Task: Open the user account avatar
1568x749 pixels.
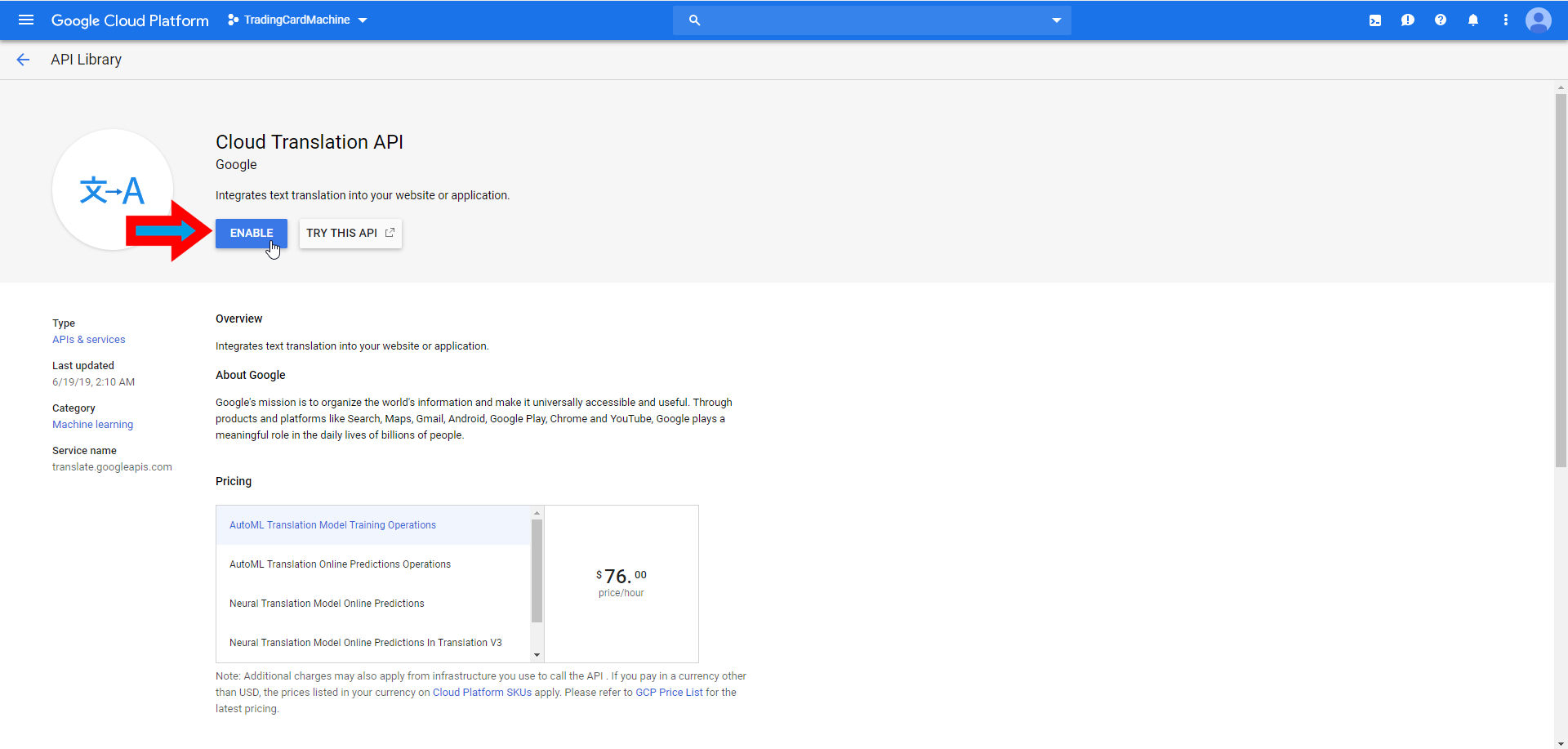Action: coord(1539,20)
